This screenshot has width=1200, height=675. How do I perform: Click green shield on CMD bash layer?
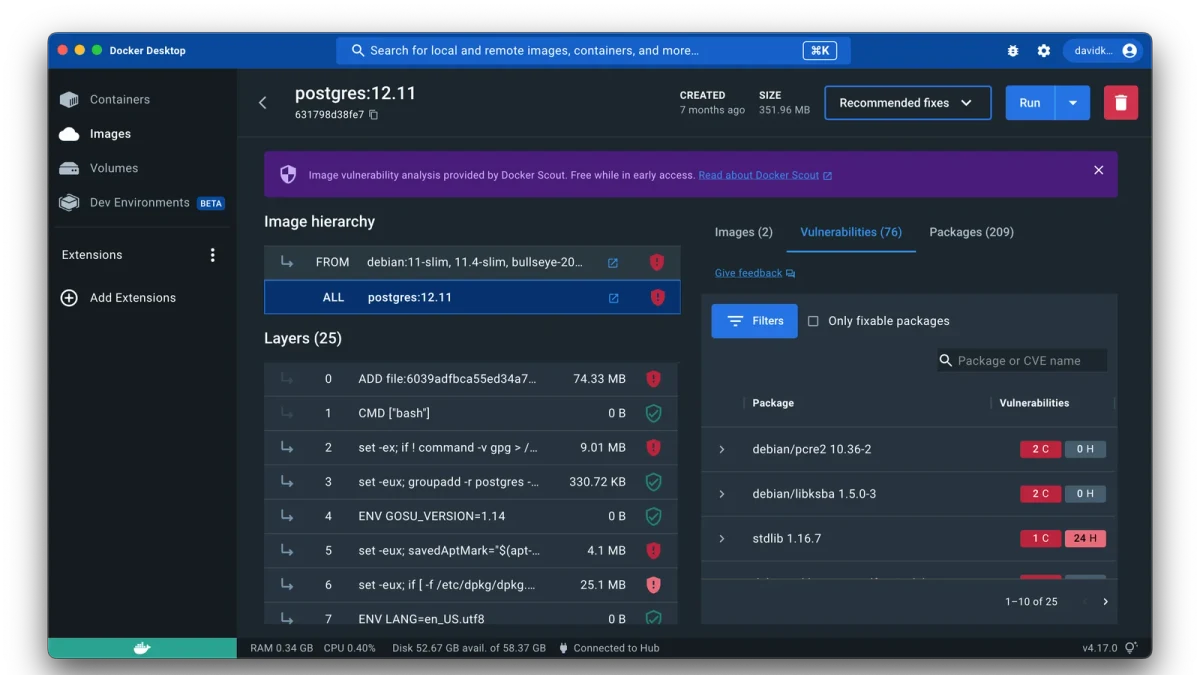tap(653, 413)
